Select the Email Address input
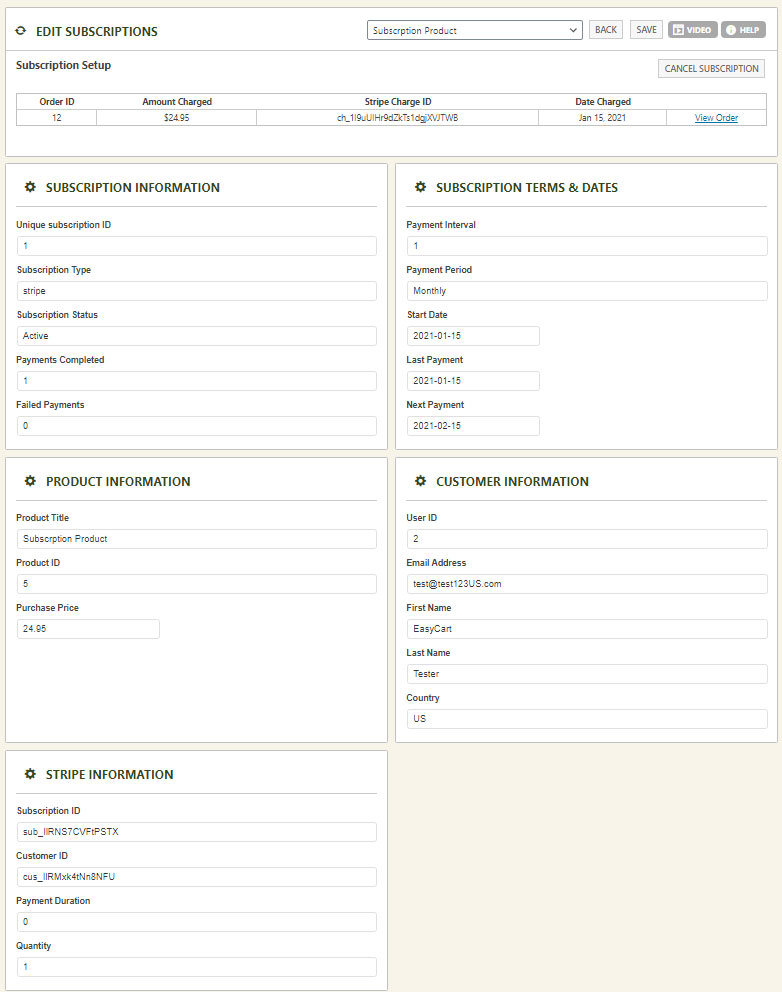Viewport: 782px width, 992px height. tap(586, 584)
